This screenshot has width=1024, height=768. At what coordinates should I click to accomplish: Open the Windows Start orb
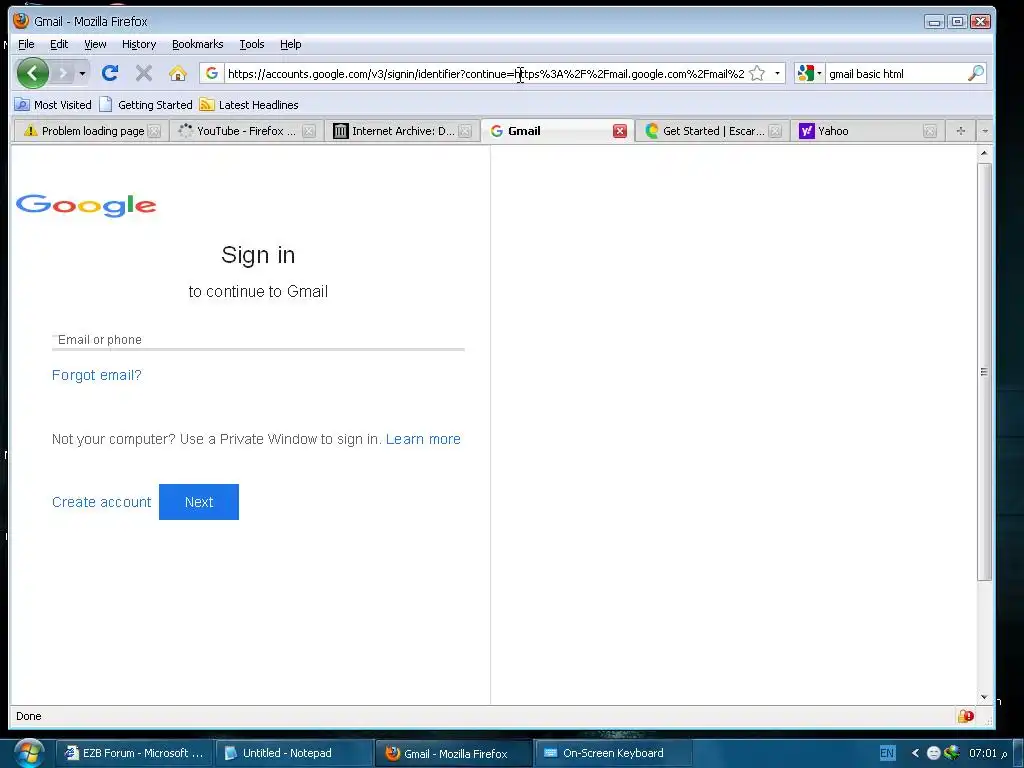[x=28, y=753]
